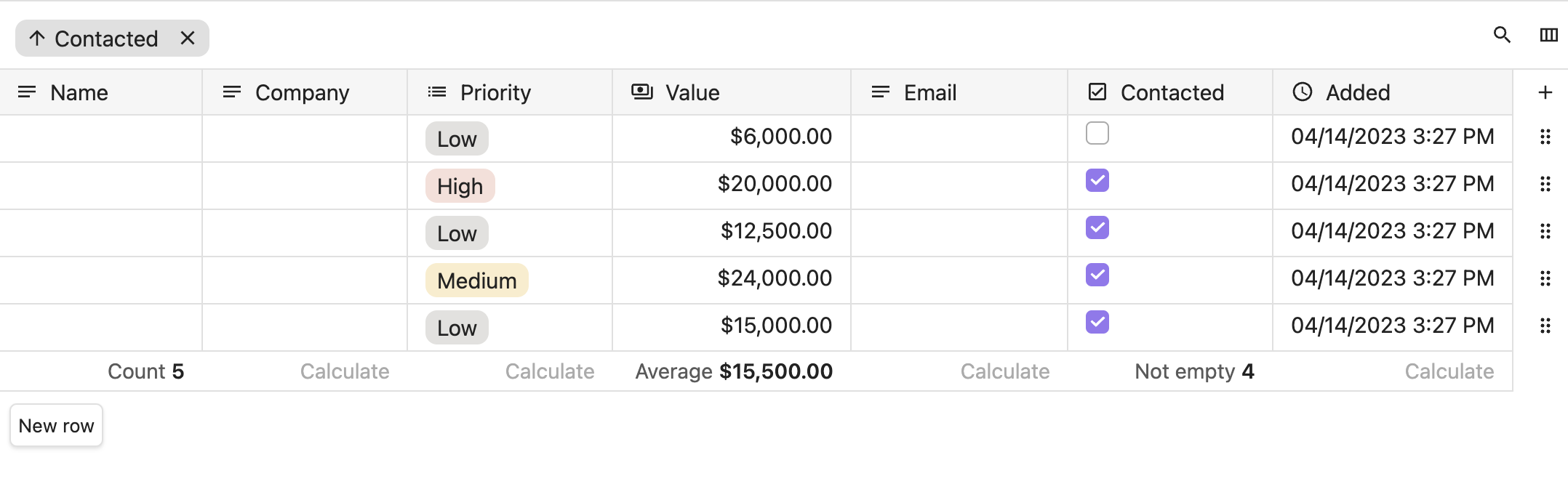Click drag handle of $6,000.00 row
The height and width of the screenshot is (484, 1568).
[1545, 137]
